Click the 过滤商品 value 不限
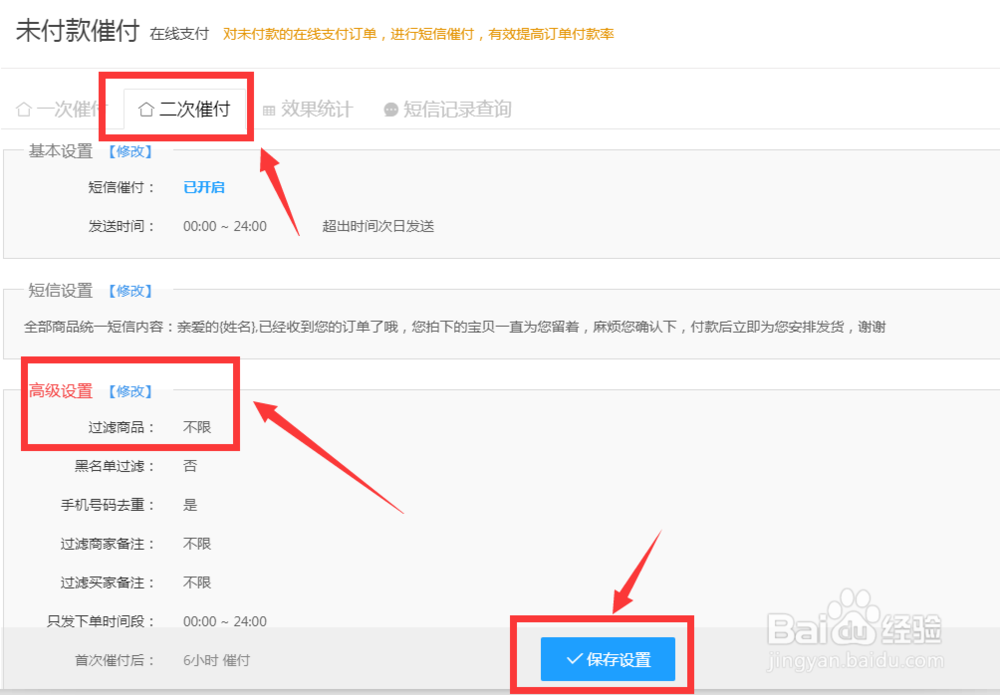 coord(197,427)
